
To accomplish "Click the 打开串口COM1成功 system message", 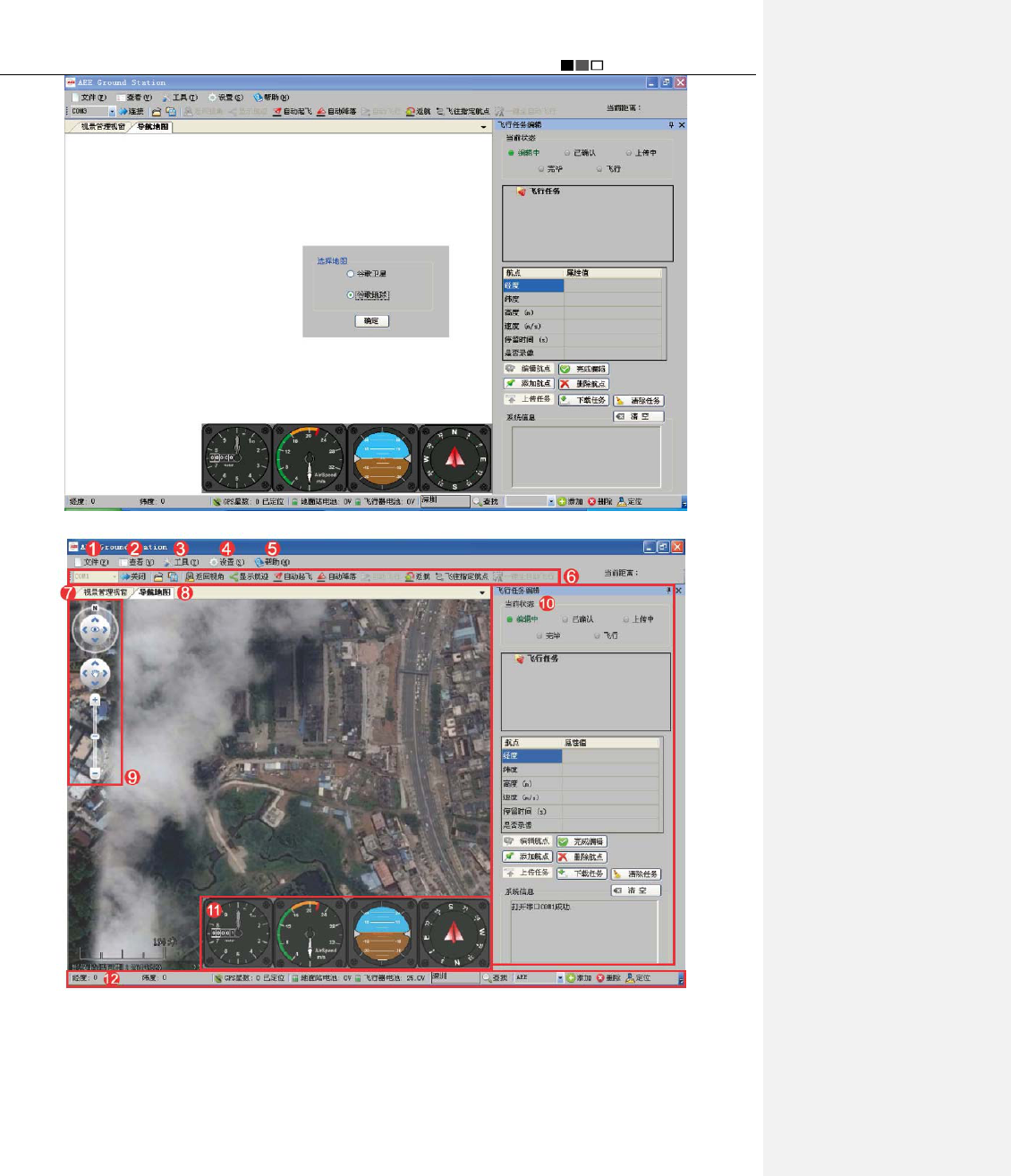I will pyautogui.click(x=540, y=908).
